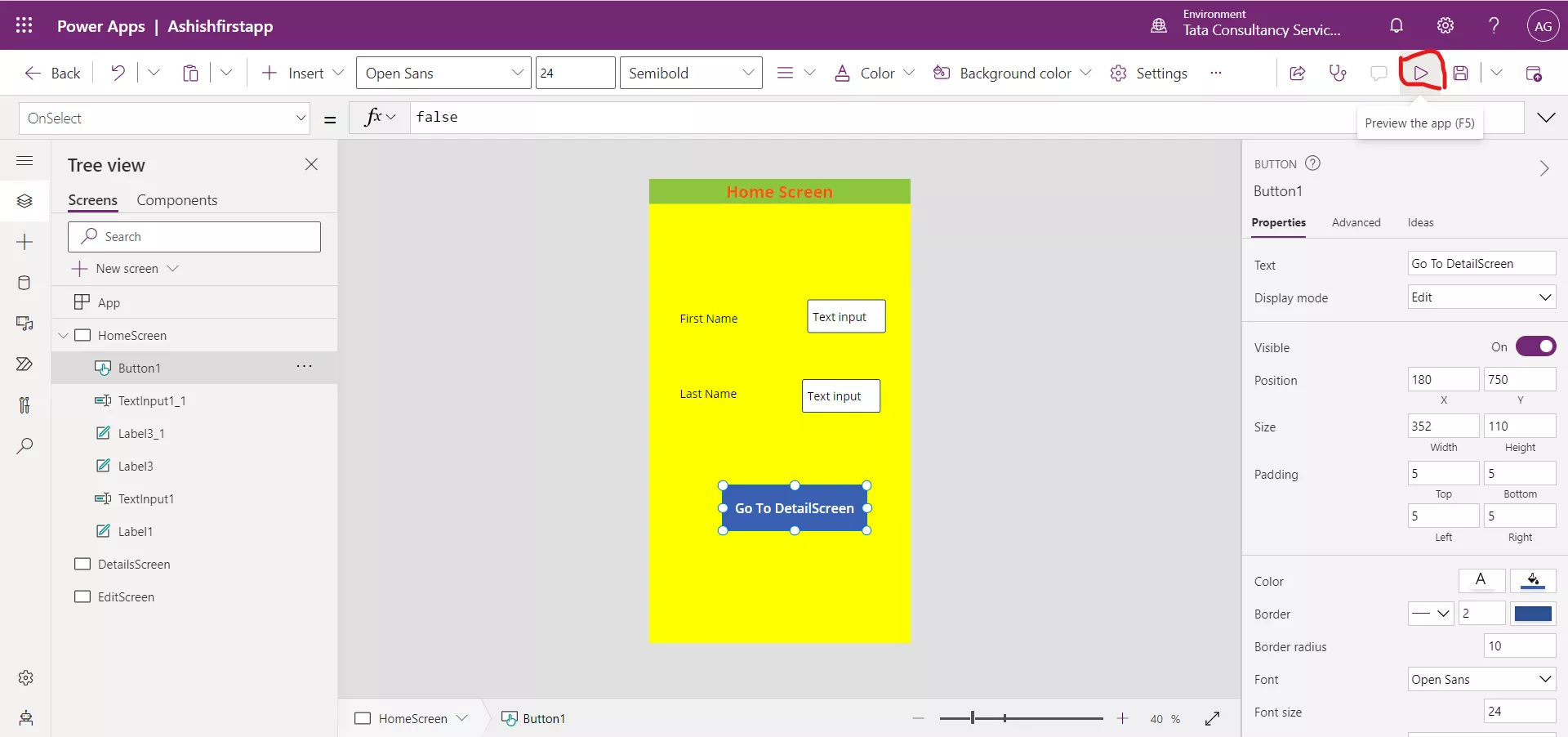Click the app checker stethoscope icon

point(1338,73)
